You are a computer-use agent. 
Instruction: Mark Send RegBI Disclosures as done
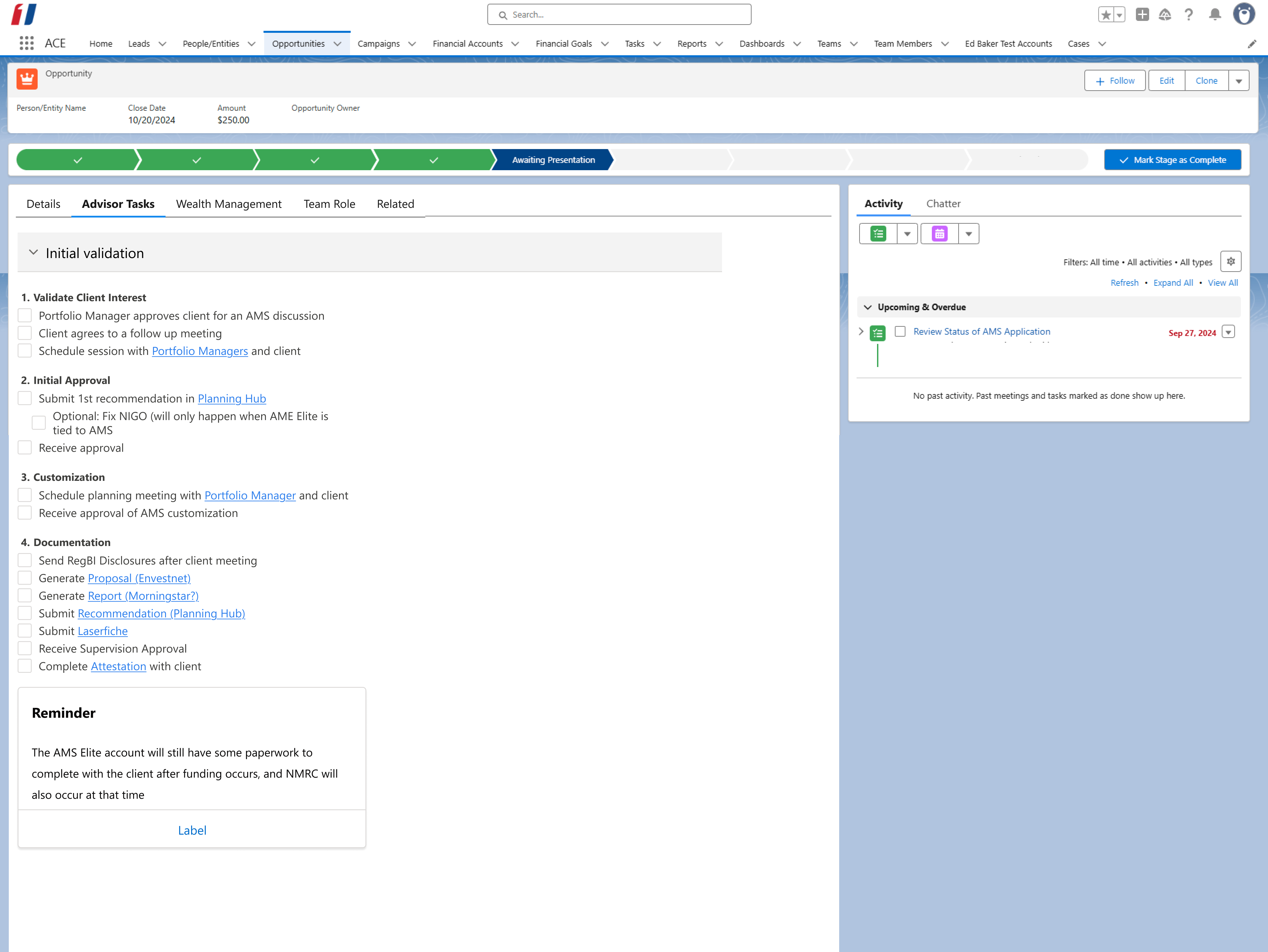point(25,560)
